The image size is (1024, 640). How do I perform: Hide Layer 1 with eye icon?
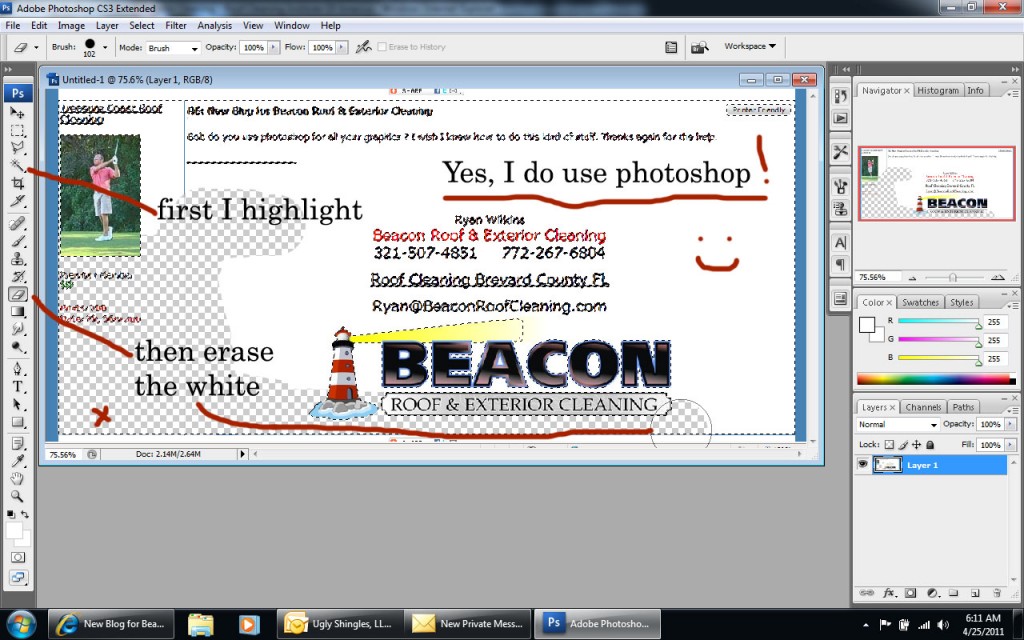[x=862, y=465]
